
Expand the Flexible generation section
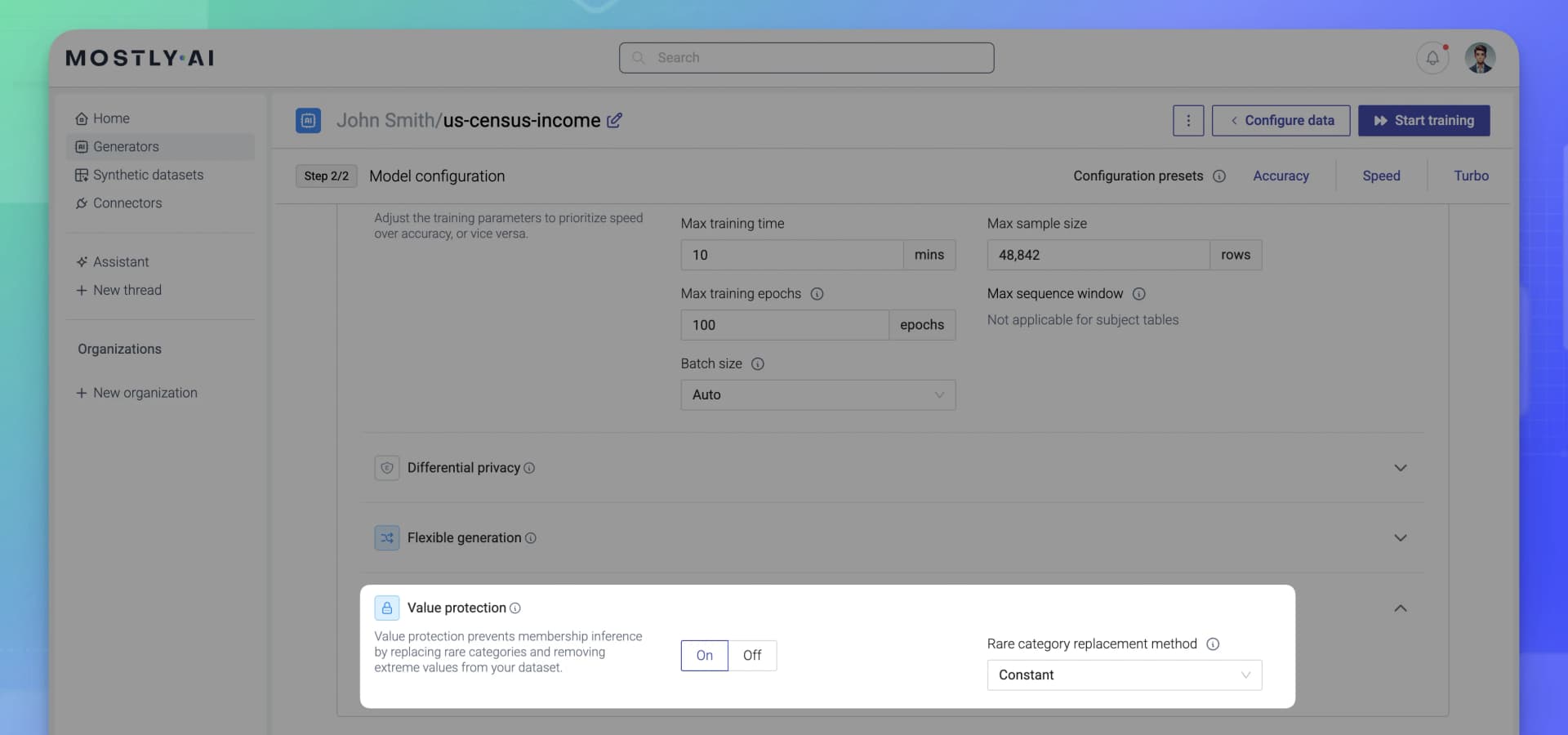coord(1400,537)
